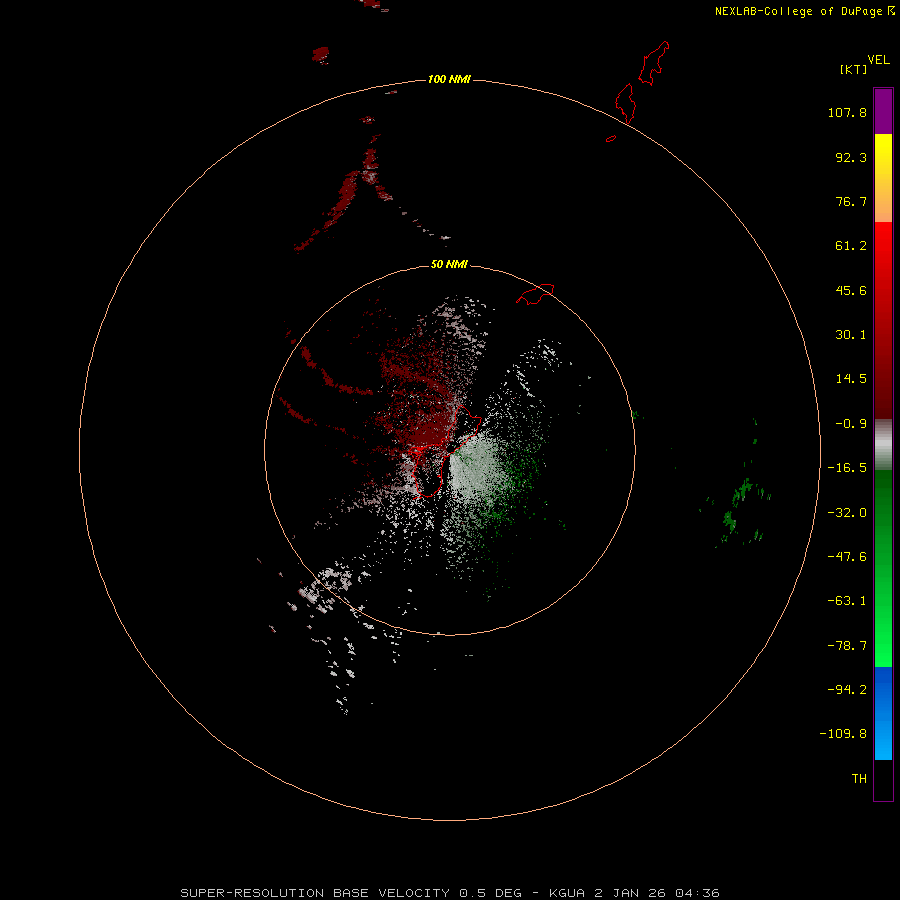Click the 107.8 legend value
Viewport: 900px width, 900px height.
pos(847,112)
